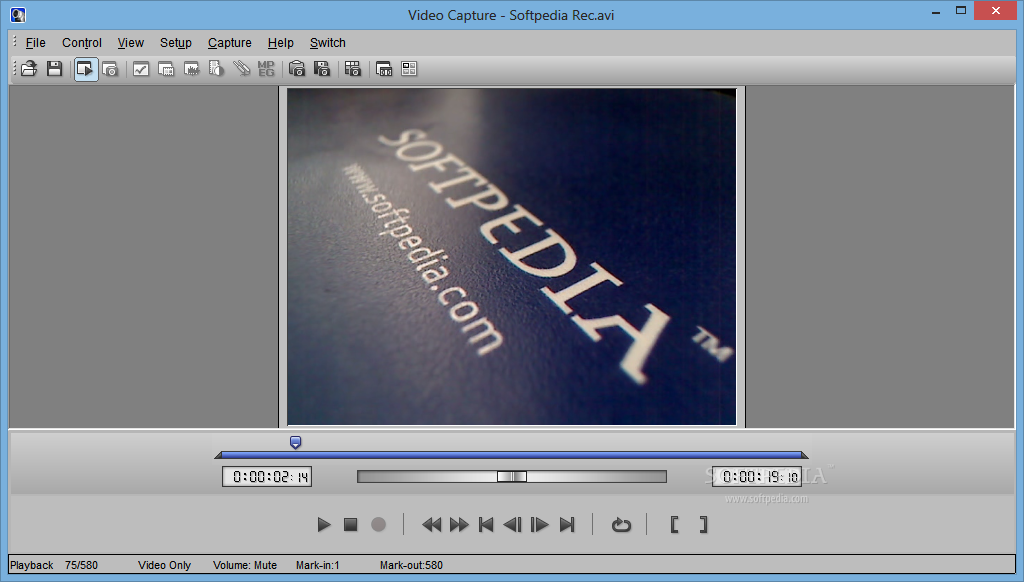This screenshot has height=582, width=1024.
Task: Click the round Record button
Action: click(378, 525)
